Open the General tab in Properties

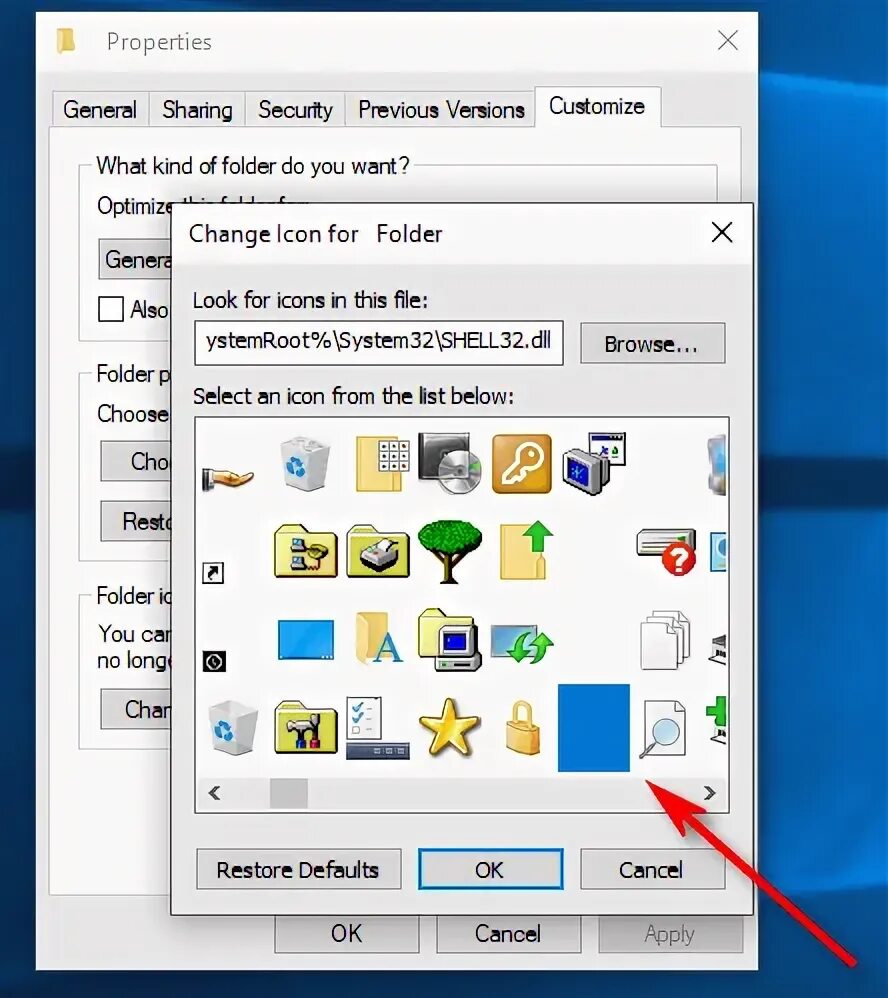[100, 109]
